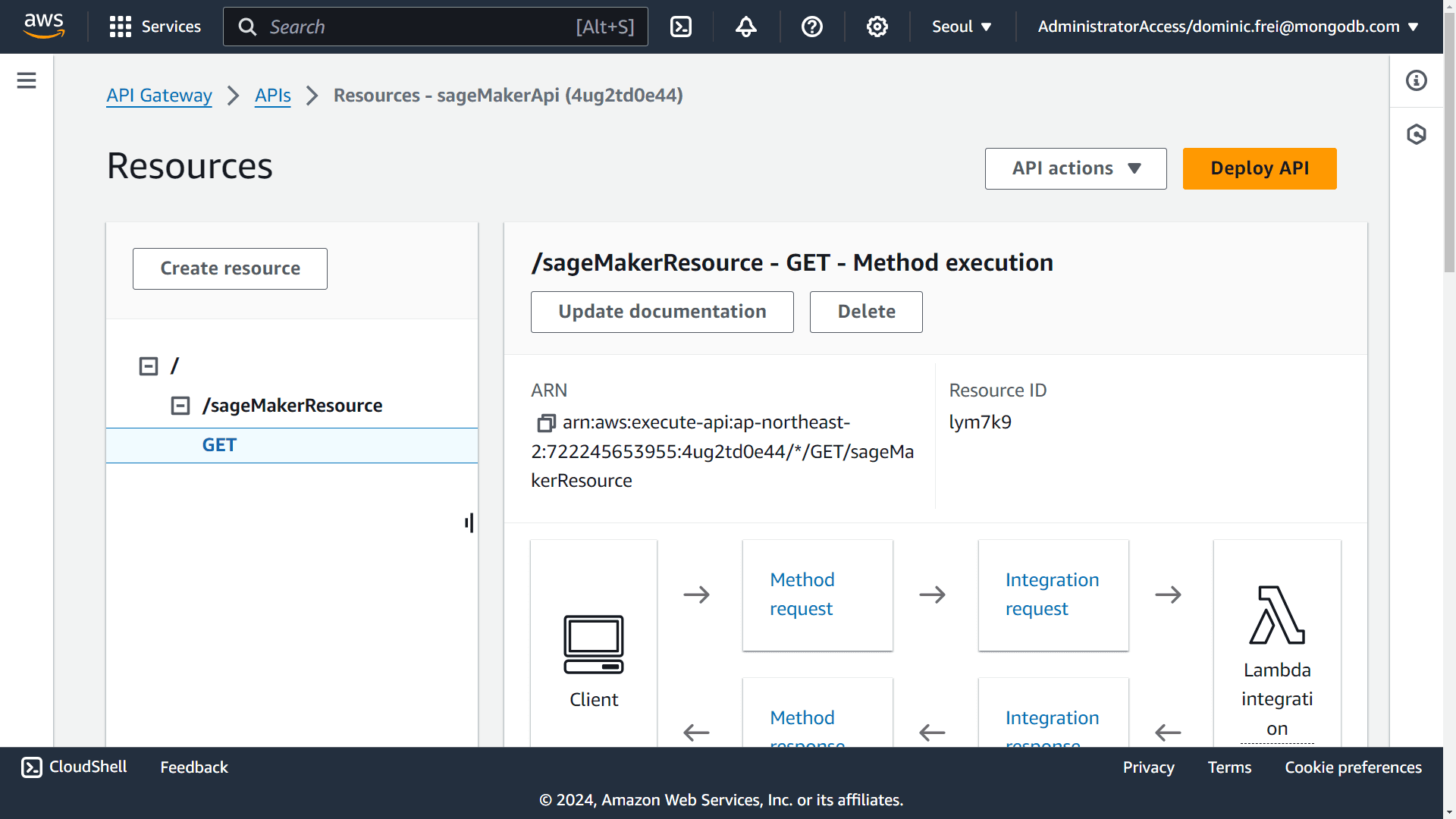Screen dimensions: 1456x819
Task: Launch CloudShell from the top bar icon
Action: tap(680, 27)
